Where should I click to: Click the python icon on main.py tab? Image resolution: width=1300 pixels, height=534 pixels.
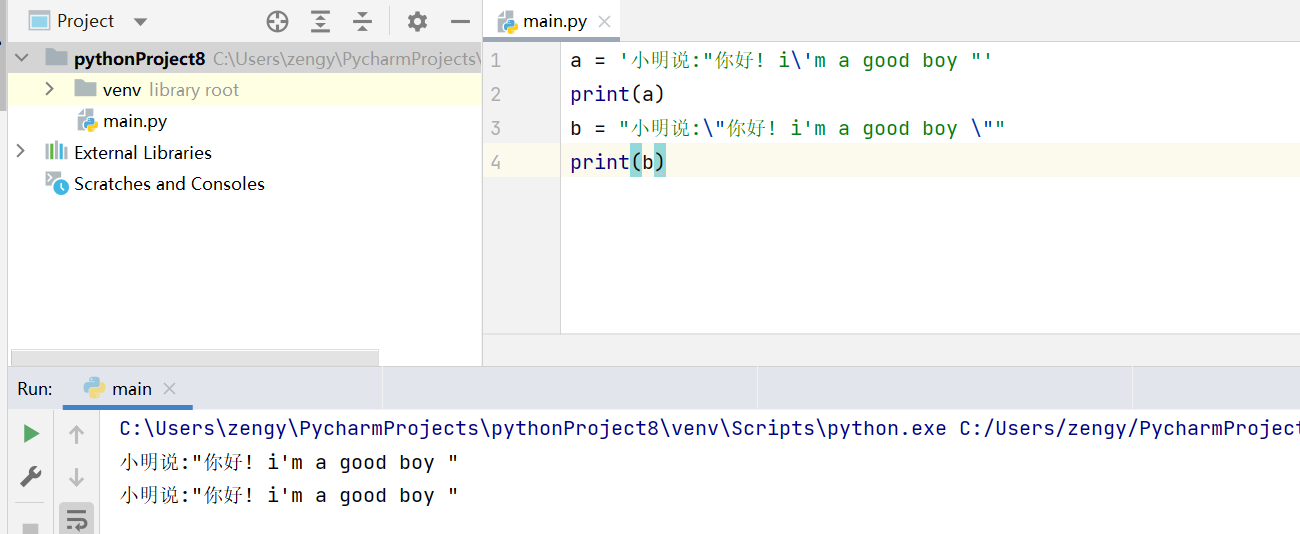coord(508,21)
